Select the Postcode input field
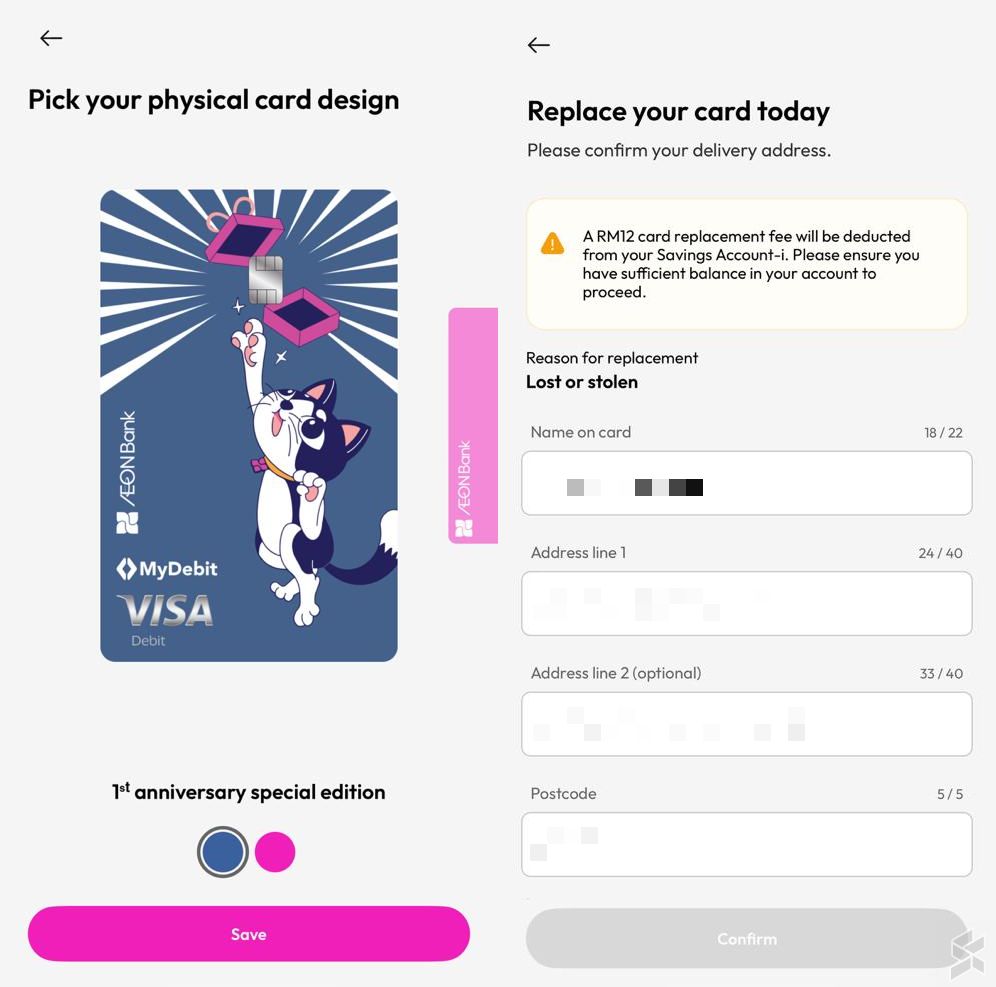This screenshot has height=987, width=996. (x=746, y=844)
